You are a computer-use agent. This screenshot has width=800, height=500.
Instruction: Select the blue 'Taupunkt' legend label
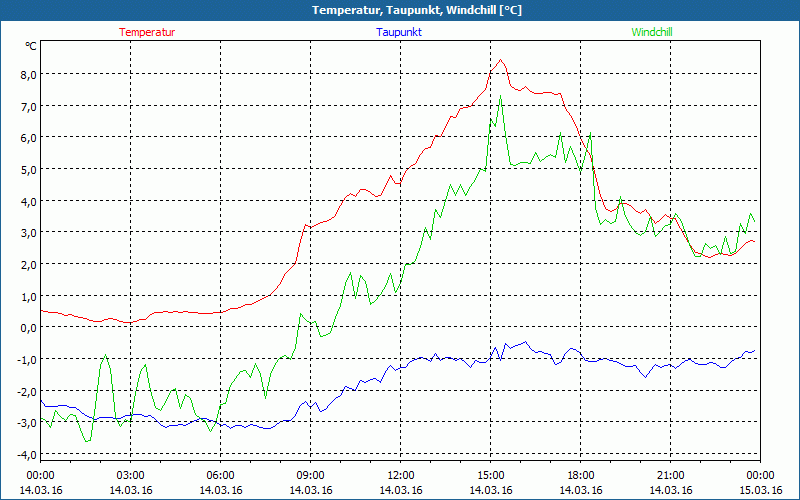pyautogui.click(x=399, y=32)
